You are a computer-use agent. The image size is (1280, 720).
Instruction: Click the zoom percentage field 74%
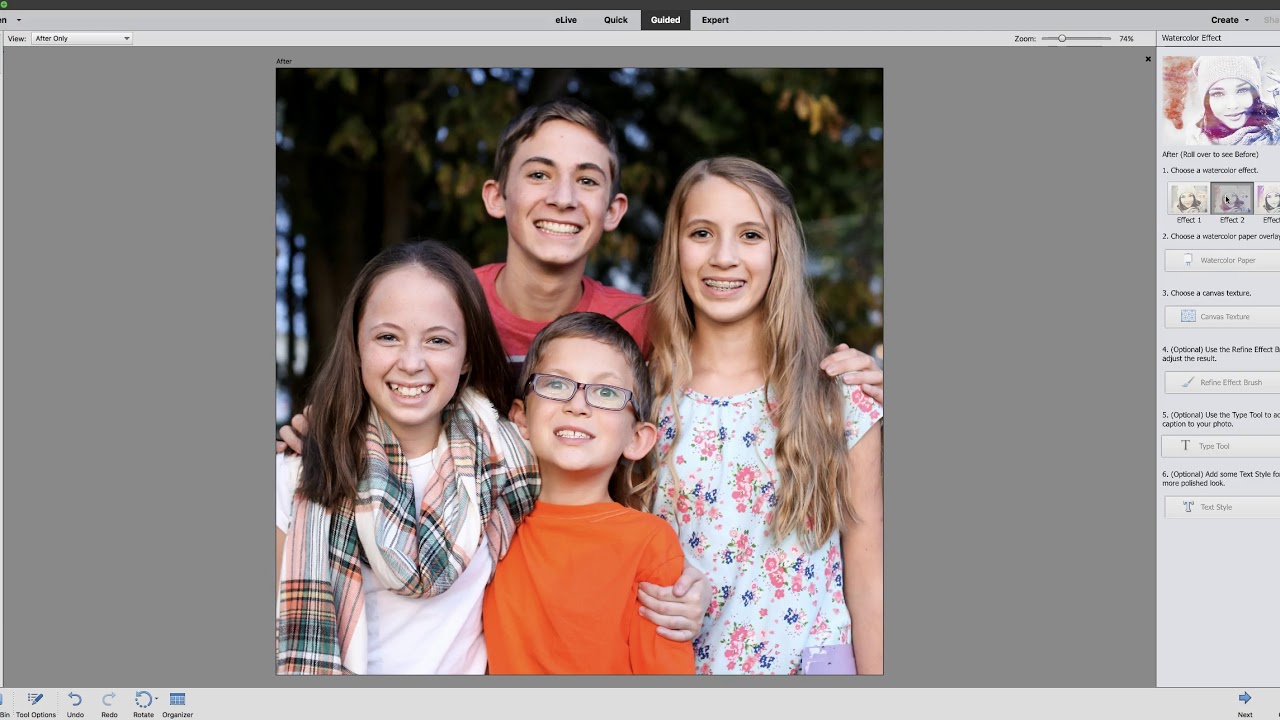point(1127,38)
